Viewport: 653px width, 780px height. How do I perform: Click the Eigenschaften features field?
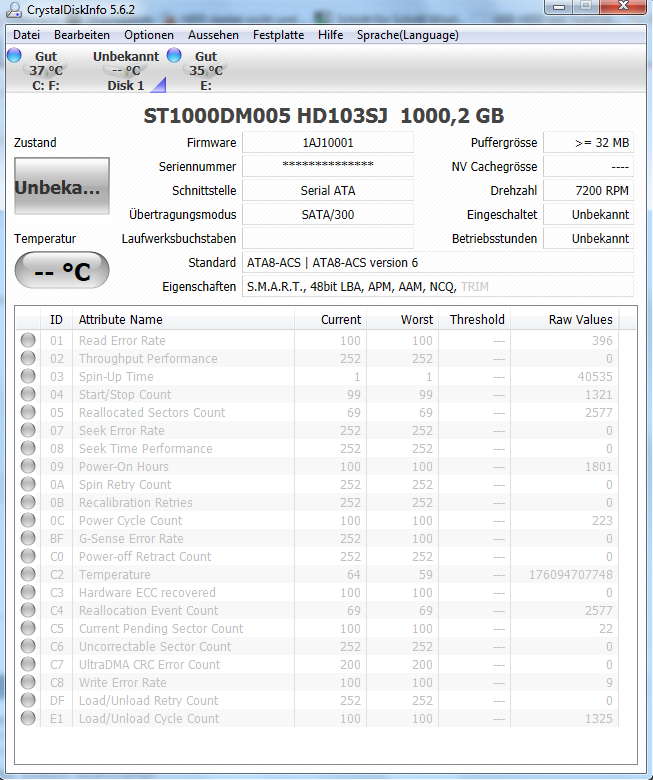438,287
